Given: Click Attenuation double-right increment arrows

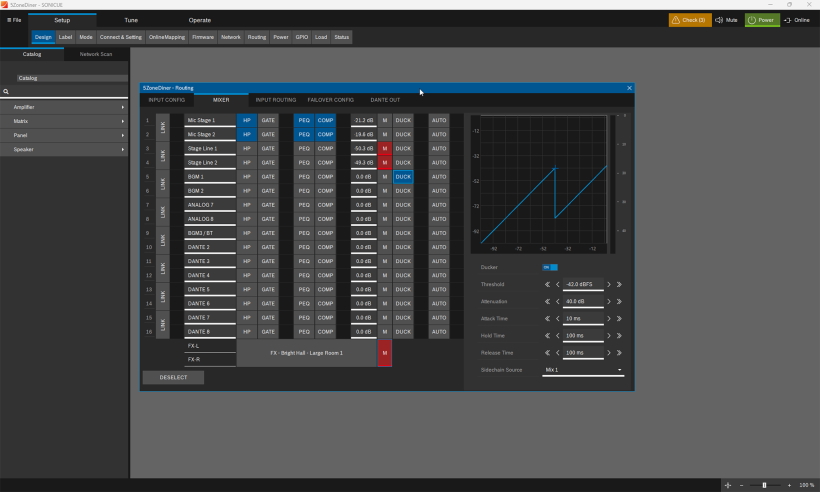Looking at the screenshot, I should pyautogui.click(x=619, y=302).
